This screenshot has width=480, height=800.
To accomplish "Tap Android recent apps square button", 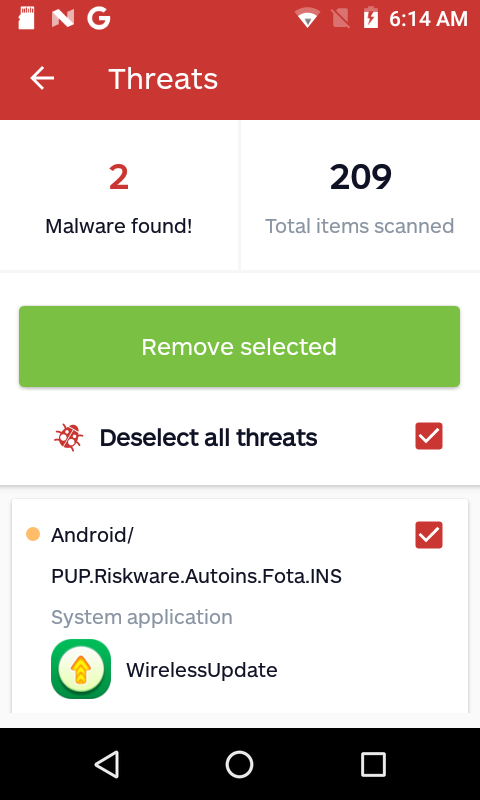I will coord(373,764).
